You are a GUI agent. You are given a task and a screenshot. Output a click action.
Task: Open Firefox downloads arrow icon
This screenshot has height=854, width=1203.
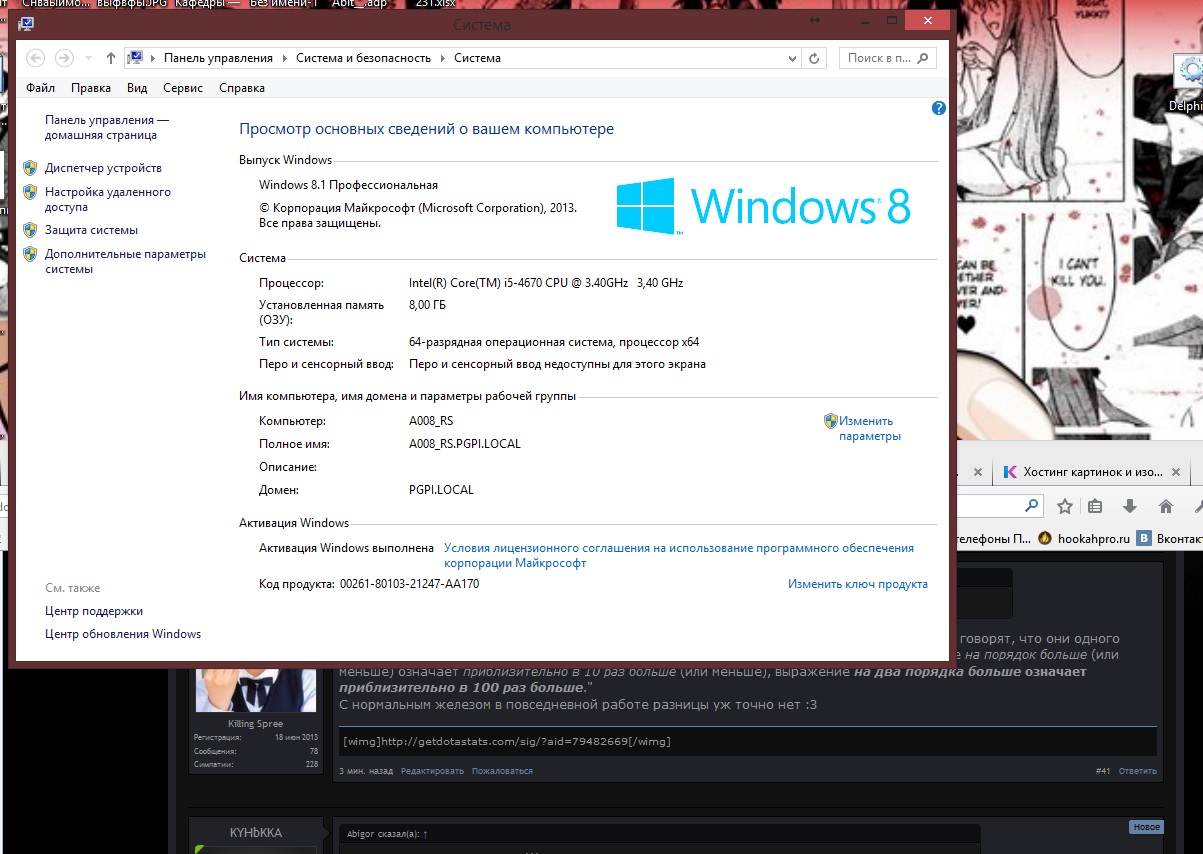(1130, 506)
